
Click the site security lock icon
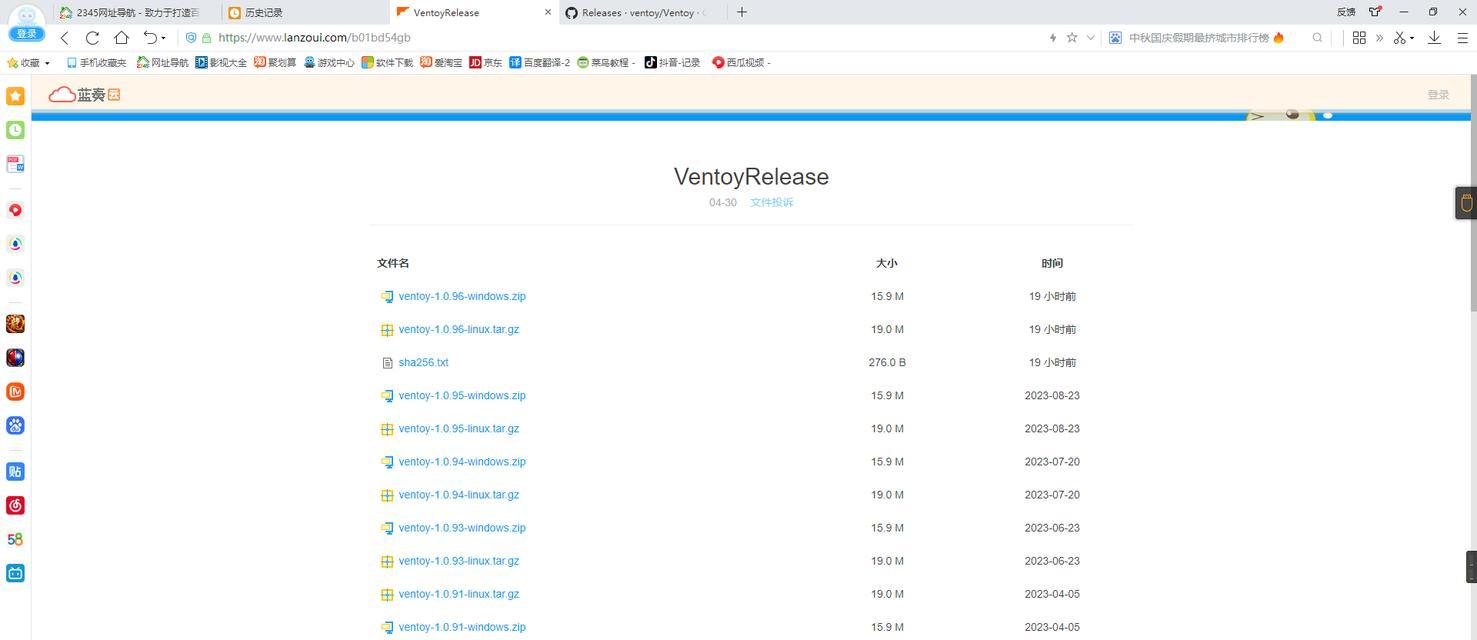coord(206,38)
